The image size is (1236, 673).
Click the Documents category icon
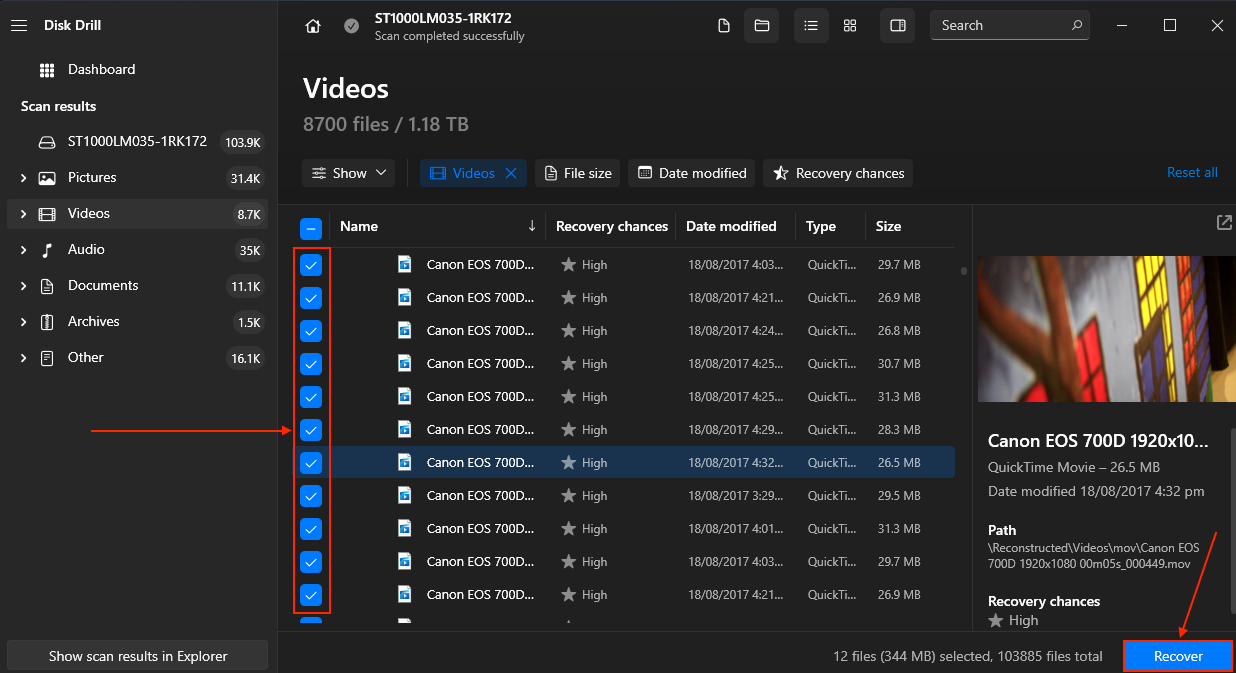(47, 286)
